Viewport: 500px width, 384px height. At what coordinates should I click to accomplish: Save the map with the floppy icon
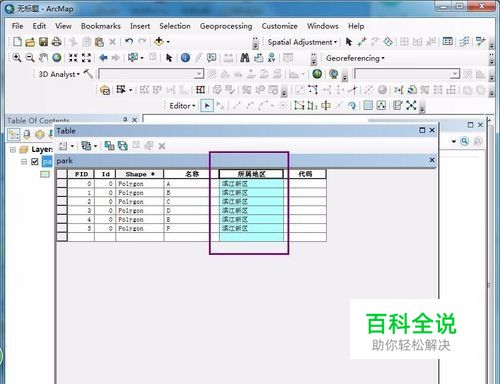[43, 42]
